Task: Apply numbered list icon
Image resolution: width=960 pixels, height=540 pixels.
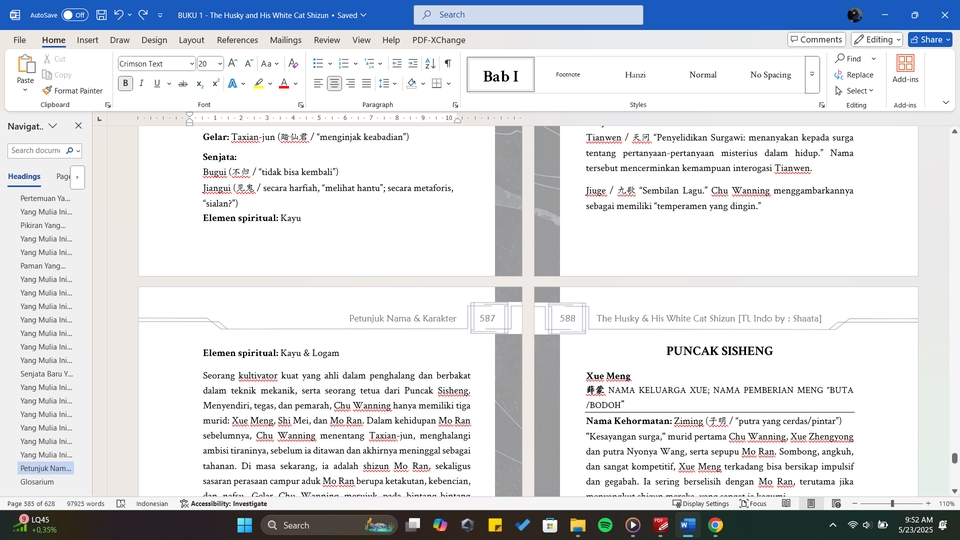Action: coord(343,63)
